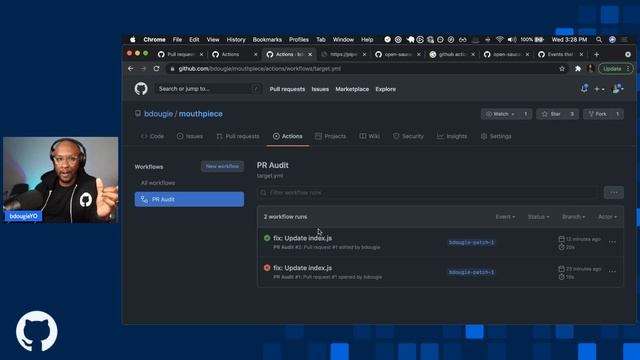Click the Filter workflow runs field

[428, 193]
